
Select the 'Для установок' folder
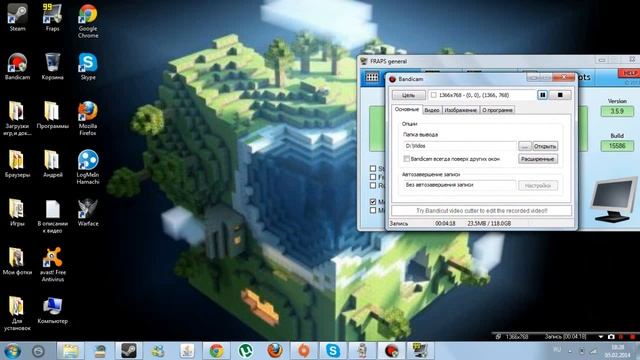[17, 313]
